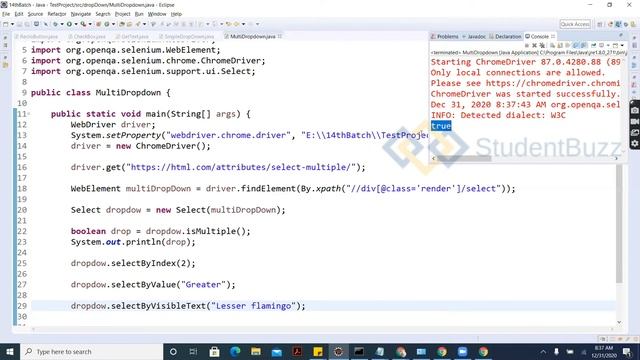Open File Explorer from the taskbar
This screenshot has height=360, width=640.
(256, 351)
